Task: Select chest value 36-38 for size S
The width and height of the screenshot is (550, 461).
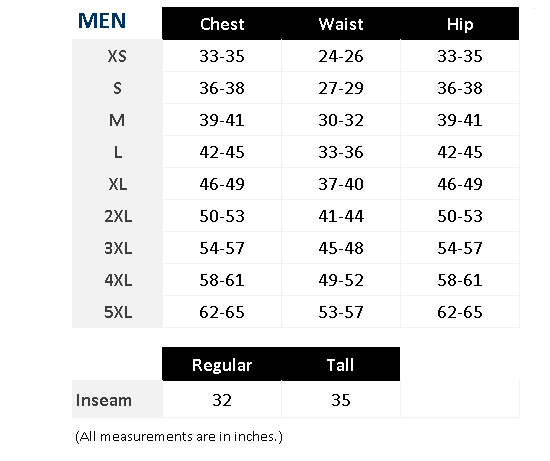Action: pos(222,88)
